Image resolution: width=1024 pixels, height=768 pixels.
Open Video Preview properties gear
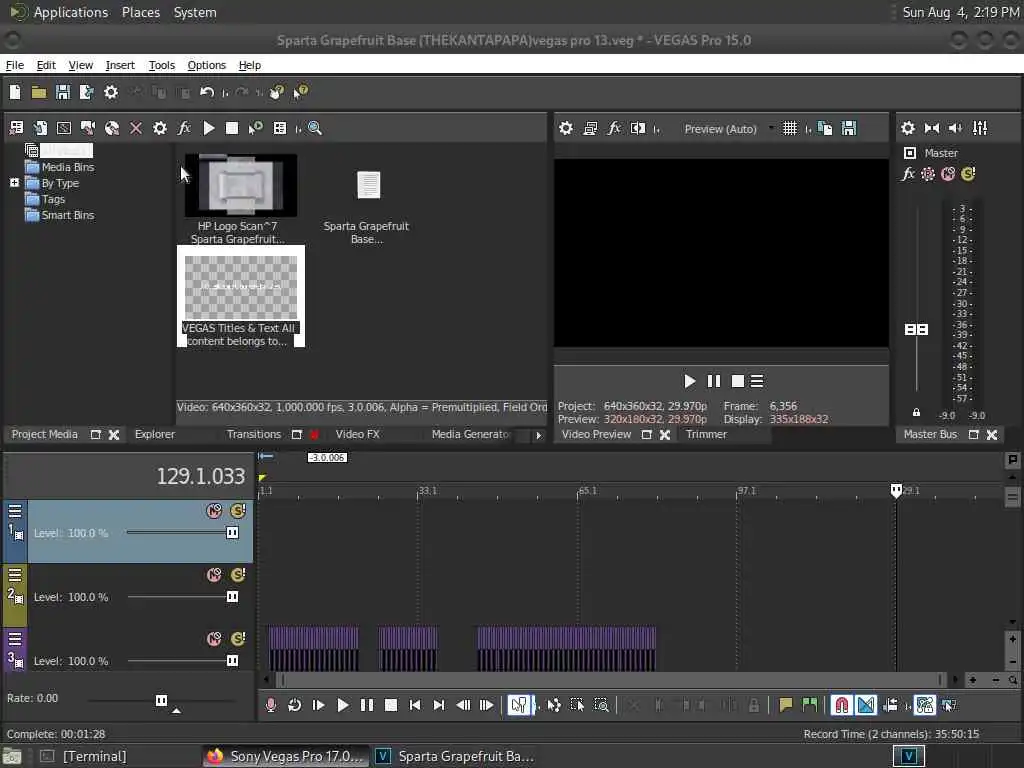pyautogui.click(x=566, y=128)
